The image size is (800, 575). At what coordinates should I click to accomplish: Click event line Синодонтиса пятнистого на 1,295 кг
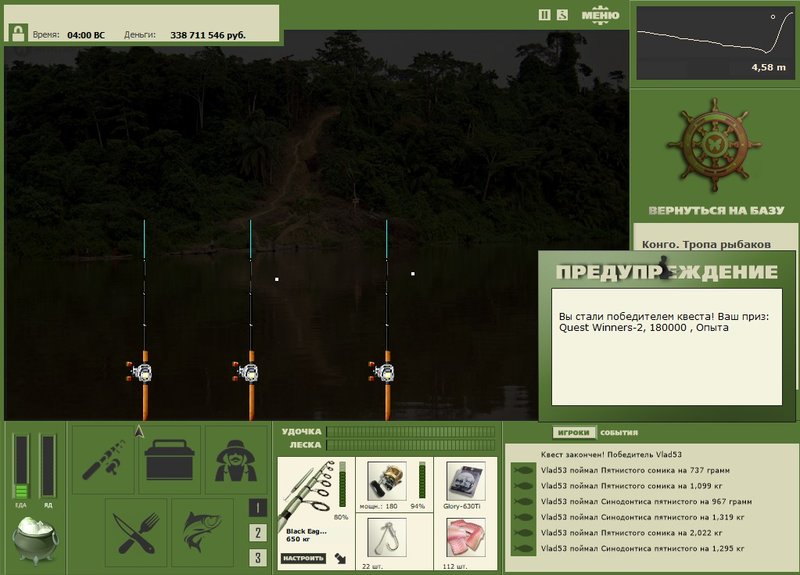point(642,548)
